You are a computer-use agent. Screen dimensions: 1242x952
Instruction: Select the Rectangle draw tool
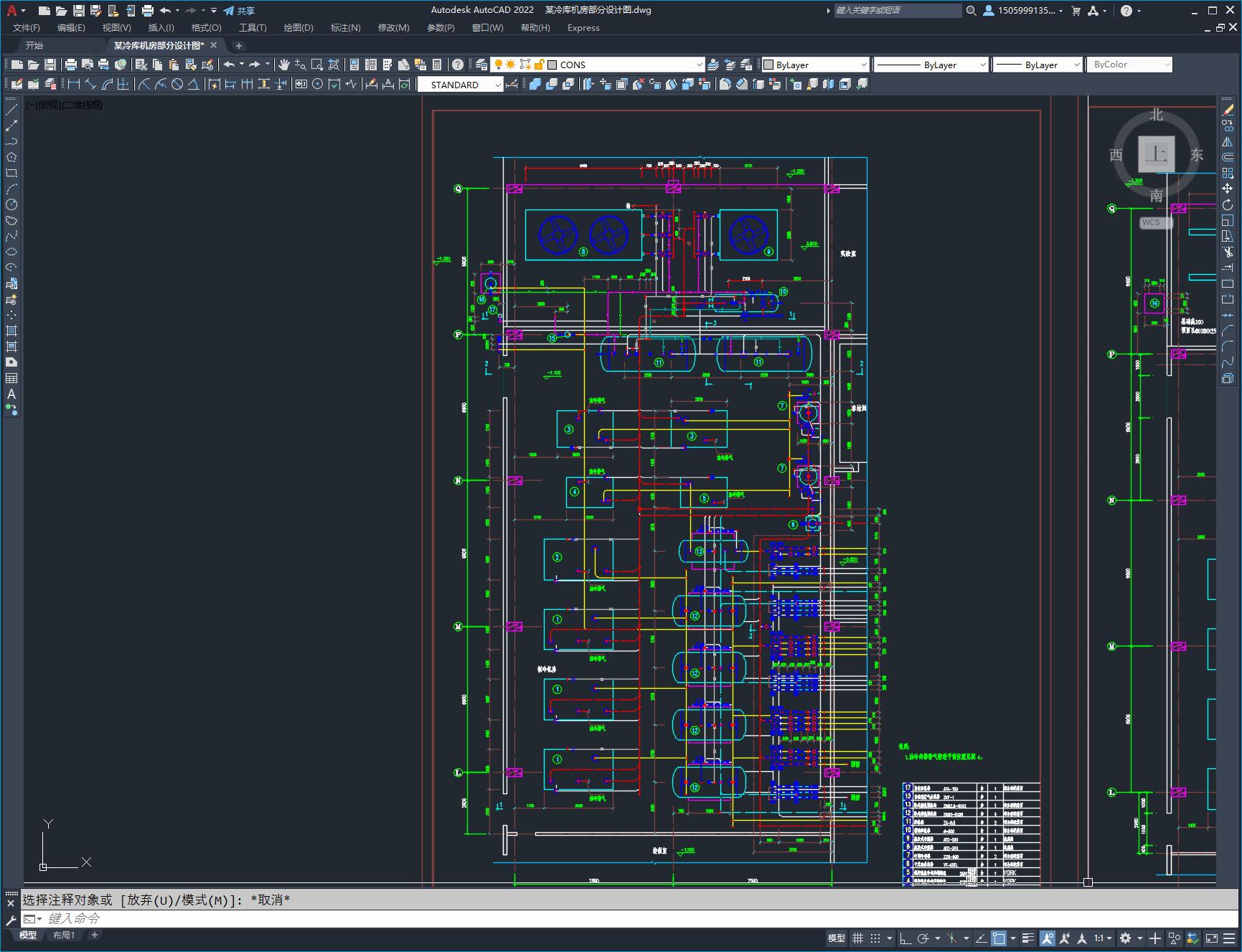pyautogui.click(x=11, y=173)
